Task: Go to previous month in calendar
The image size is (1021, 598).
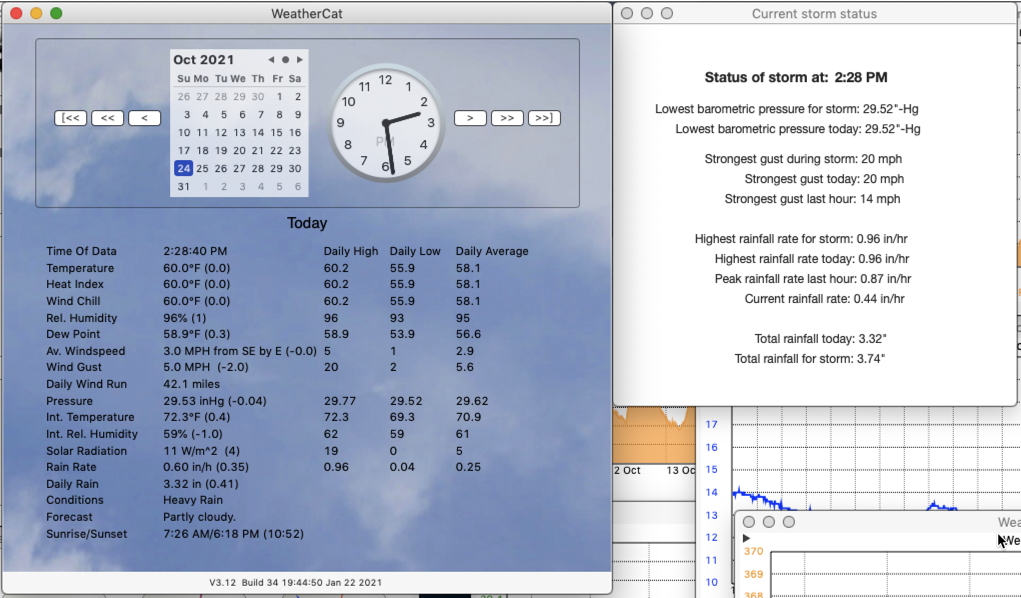Action: pos(271,59)
